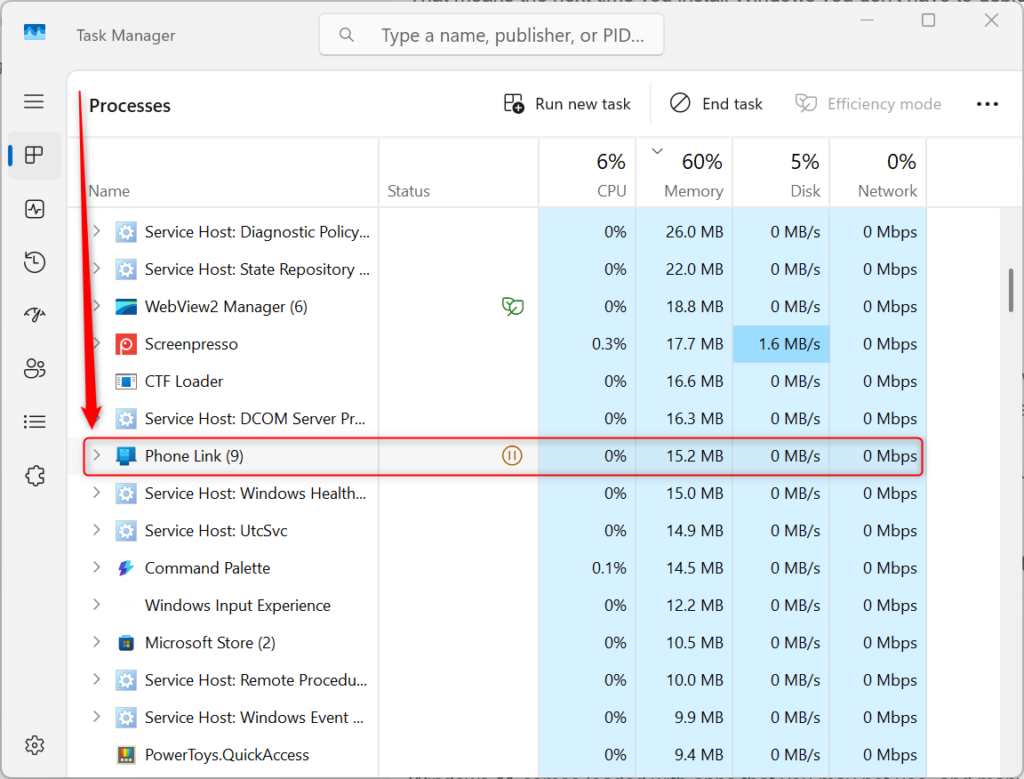This screenshot has width=1024, height=779.
Task: Click the efficiency mode leaf icon on WebView2
Action: 513,306
